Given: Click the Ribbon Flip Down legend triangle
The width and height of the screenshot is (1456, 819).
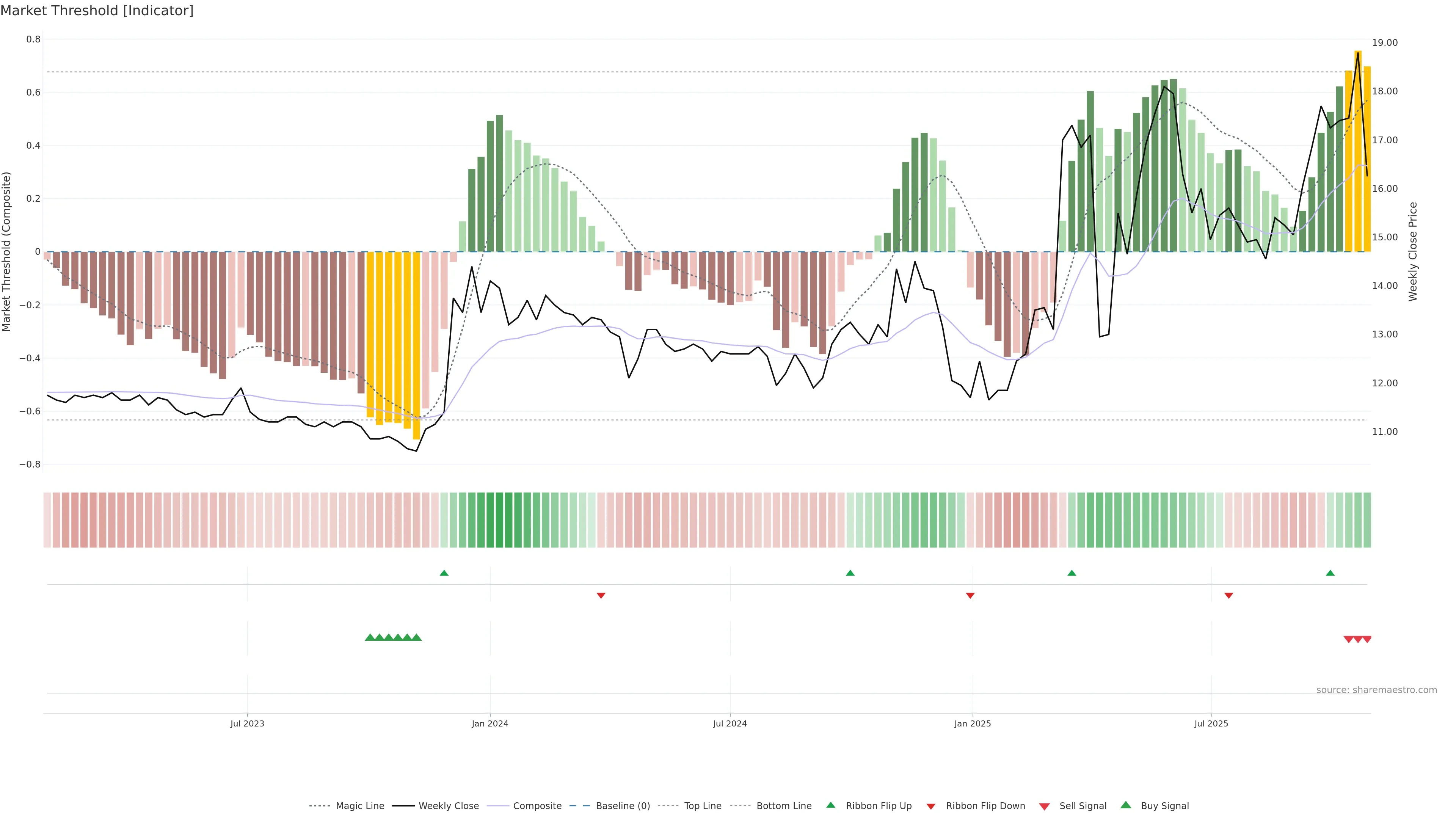Looking at the screenshot, I should point(931,806).
